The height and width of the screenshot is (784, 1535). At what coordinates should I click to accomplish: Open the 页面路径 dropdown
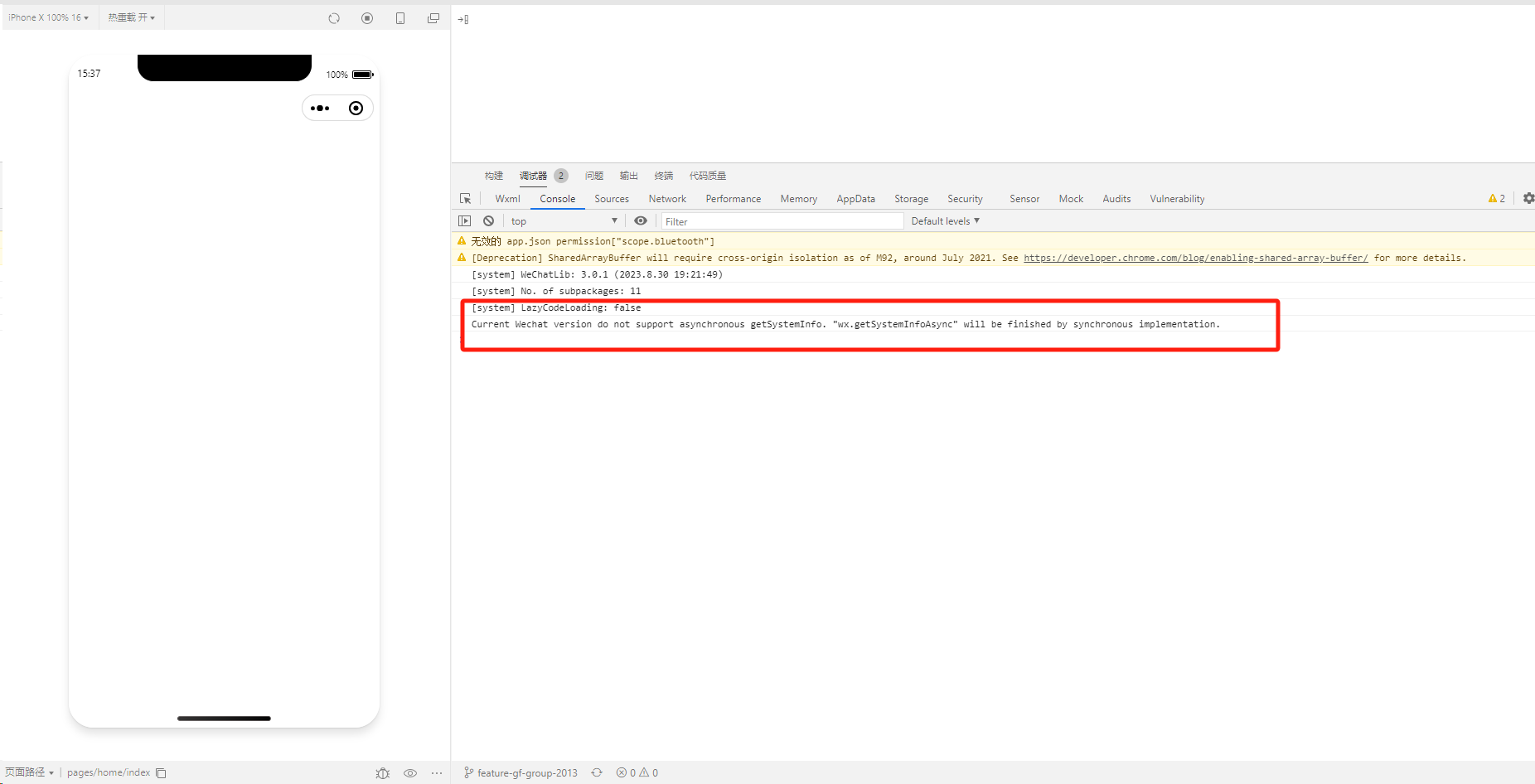(x=30, y=772)
